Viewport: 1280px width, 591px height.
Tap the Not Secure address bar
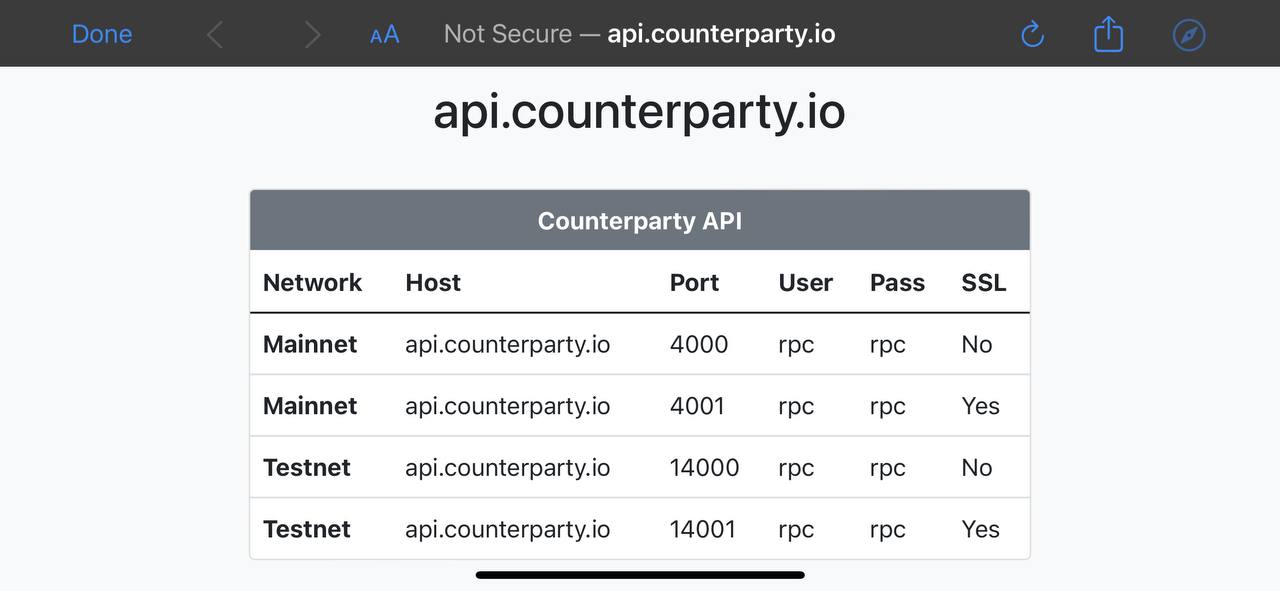pos(640,34)
